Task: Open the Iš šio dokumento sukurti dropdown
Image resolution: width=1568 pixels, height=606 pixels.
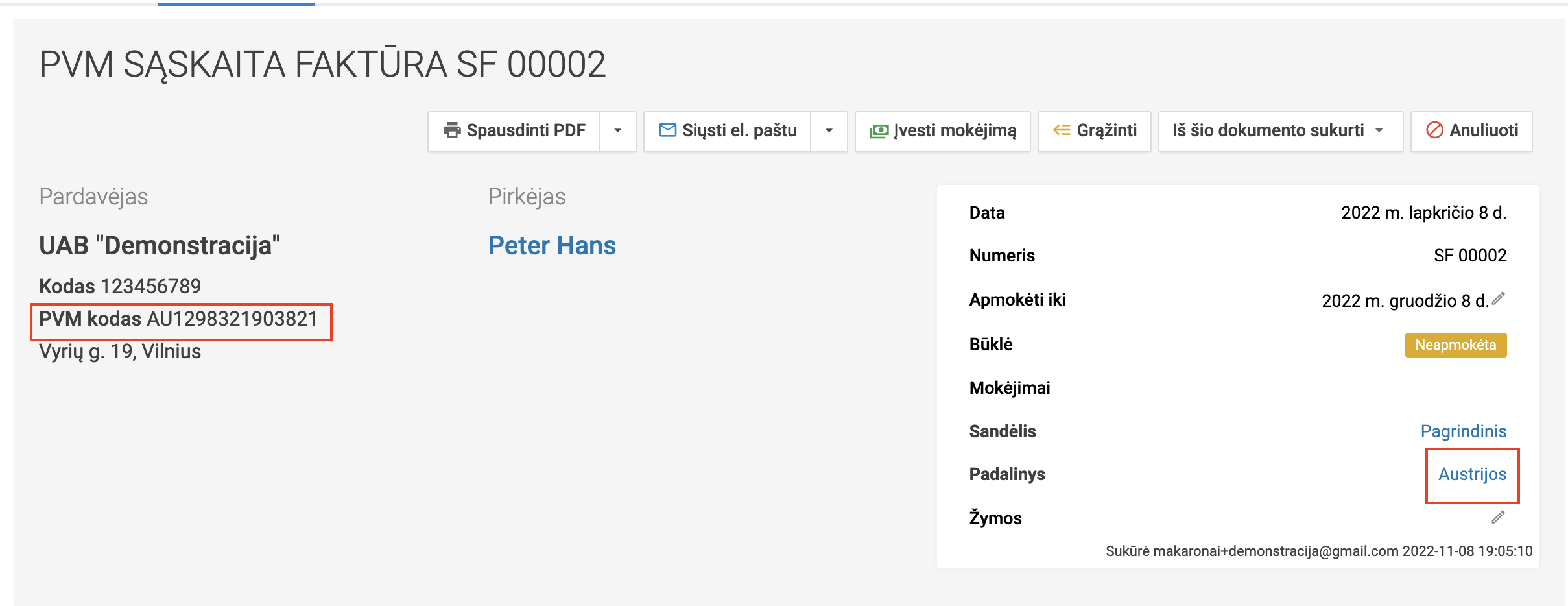Action: (x=1280, y=131)
